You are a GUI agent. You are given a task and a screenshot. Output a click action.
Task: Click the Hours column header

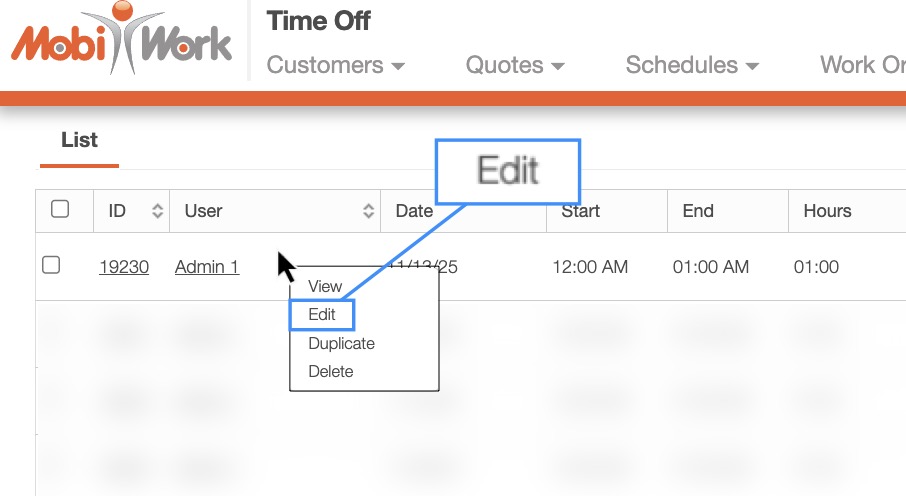827,211
